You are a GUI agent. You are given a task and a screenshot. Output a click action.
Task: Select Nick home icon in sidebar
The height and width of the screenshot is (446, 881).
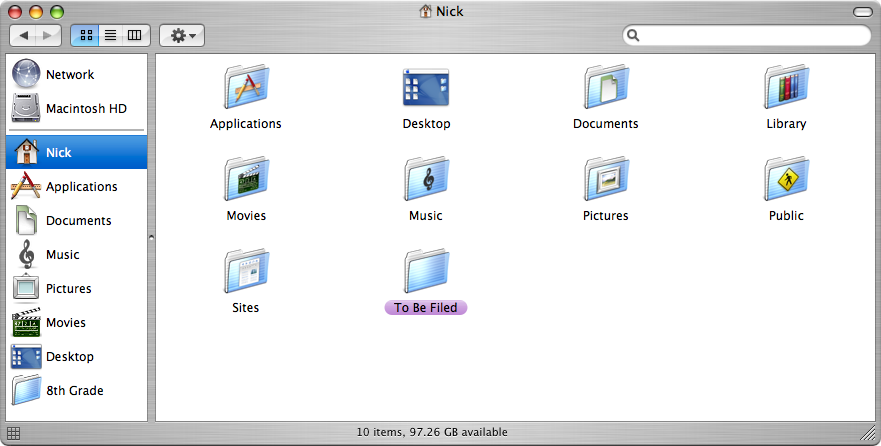click(x=26, y=152)
